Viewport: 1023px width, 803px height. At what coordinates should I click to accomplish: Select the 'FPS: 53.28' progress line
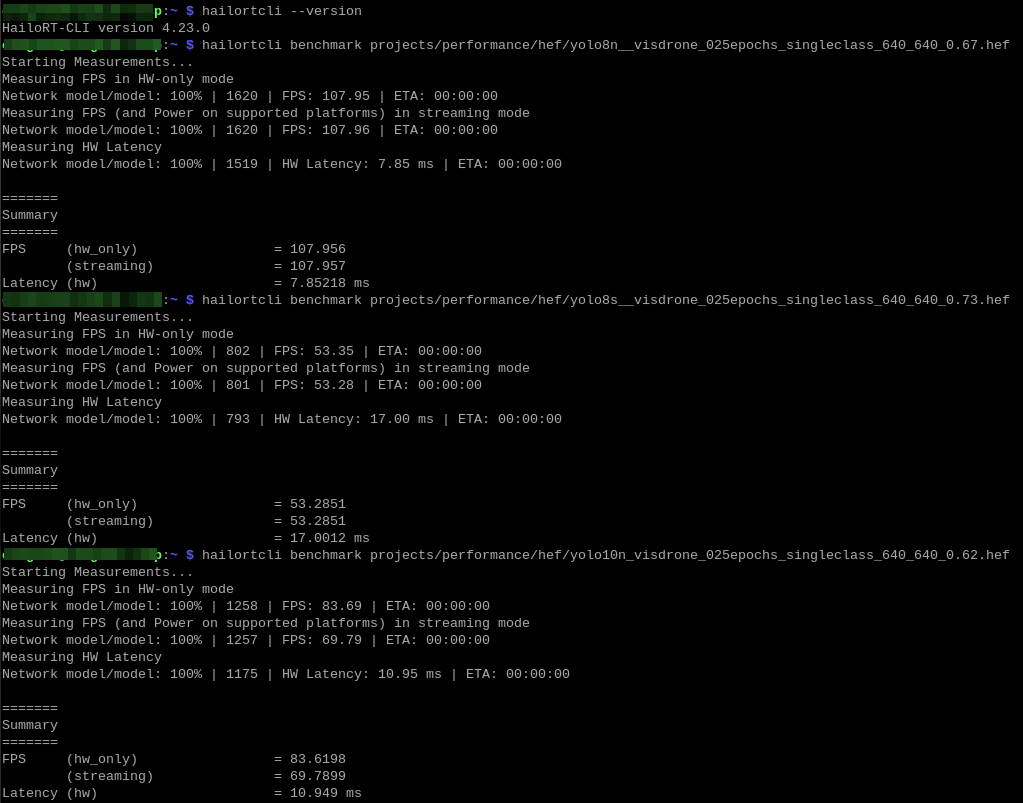click(x=242, y=385)
